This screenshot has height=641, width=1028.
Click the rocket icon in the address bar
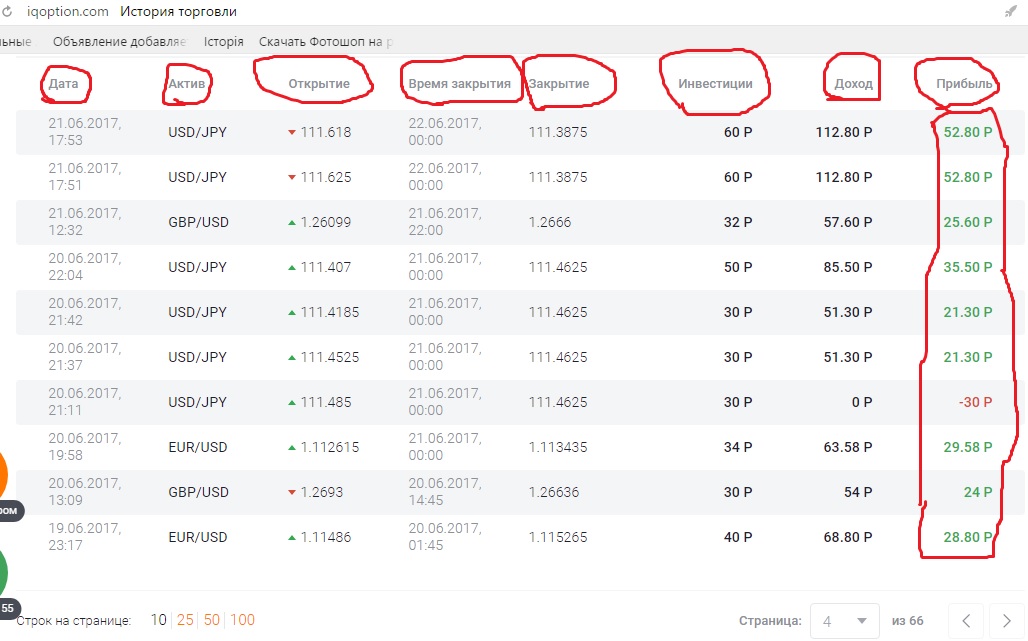coord(1010,11)
